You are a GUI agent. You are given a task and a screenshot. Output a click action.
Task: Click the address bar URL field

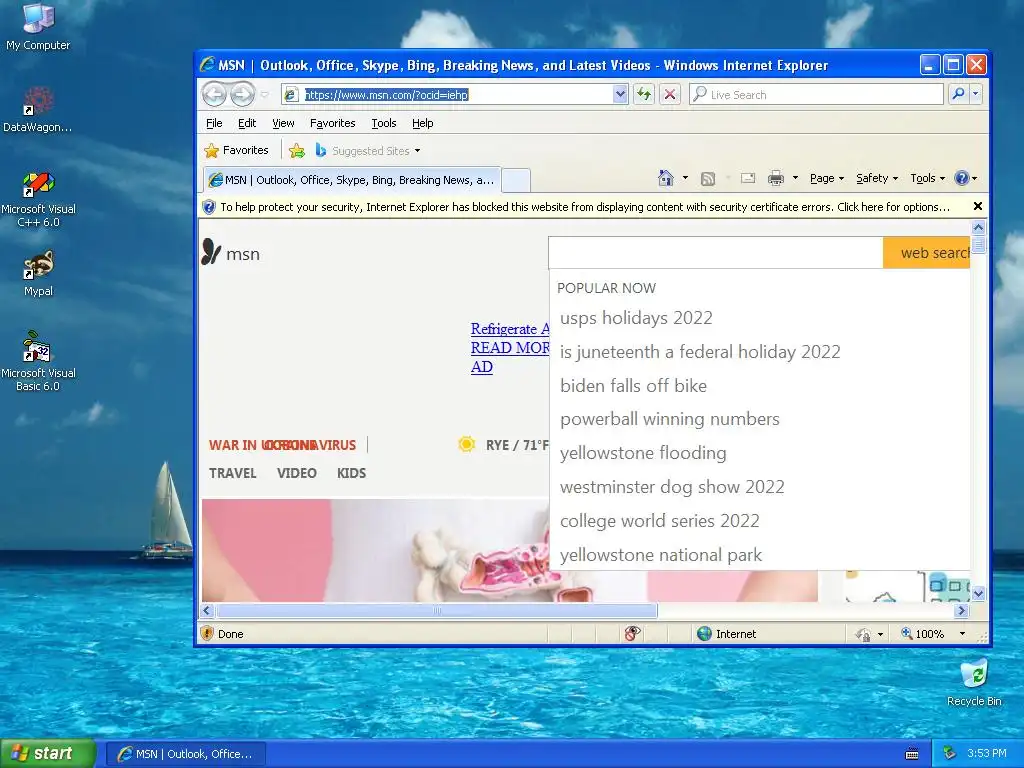tap(447, 95)
